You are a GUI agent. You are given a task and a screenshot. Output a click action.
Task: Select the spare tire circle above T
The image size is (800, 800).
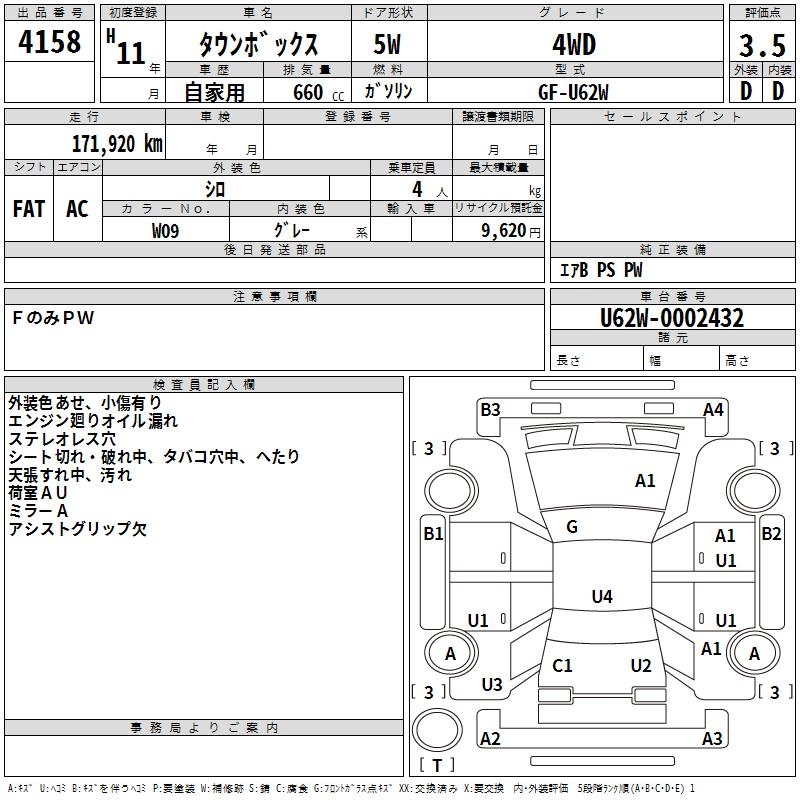click(437, 730)
